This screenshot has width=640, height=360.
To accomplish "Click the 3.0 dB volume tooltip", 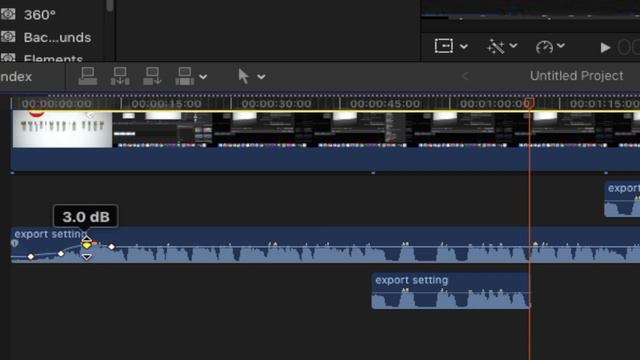I will click(x=86, y=216).
